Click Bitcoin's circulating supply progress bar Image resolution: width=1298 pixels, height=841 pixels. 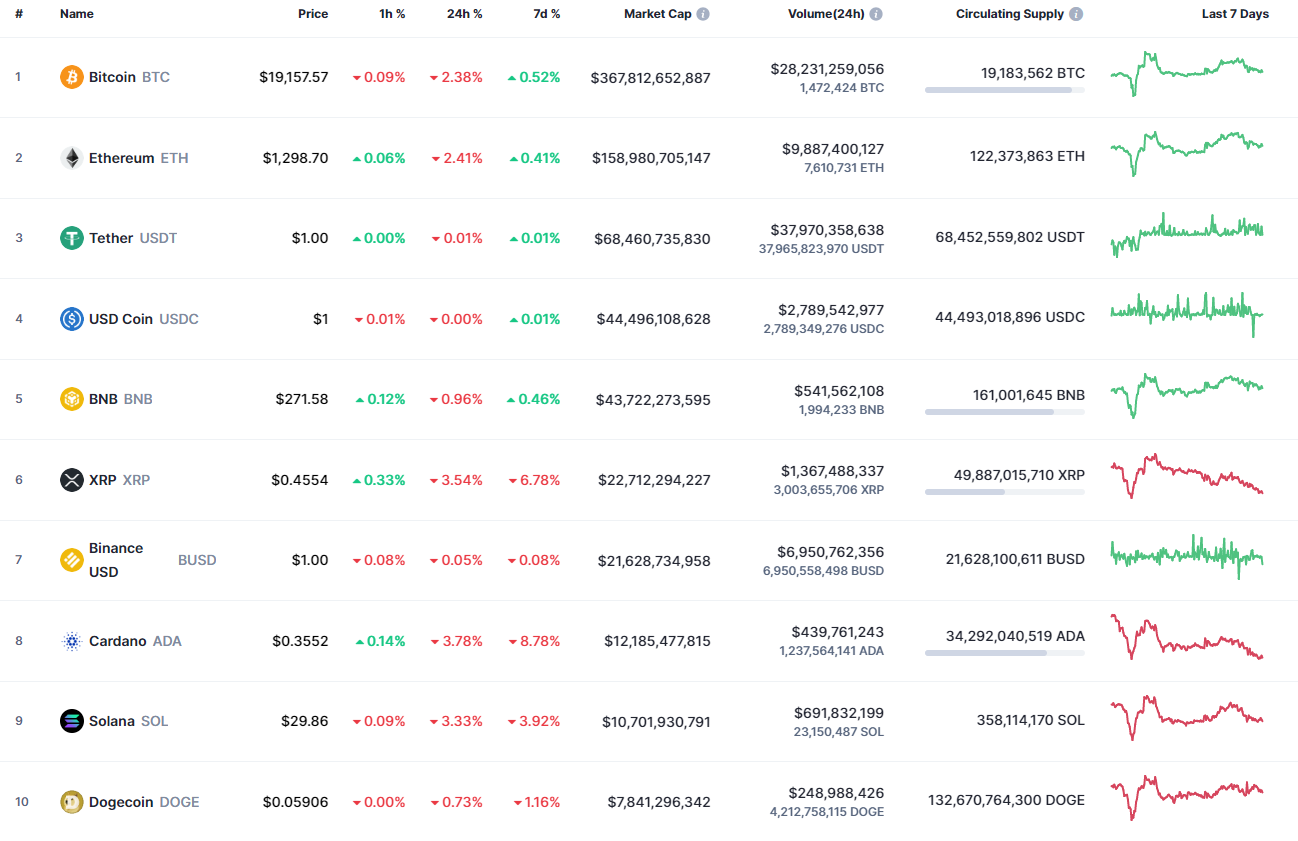[x=1004, y=90]
